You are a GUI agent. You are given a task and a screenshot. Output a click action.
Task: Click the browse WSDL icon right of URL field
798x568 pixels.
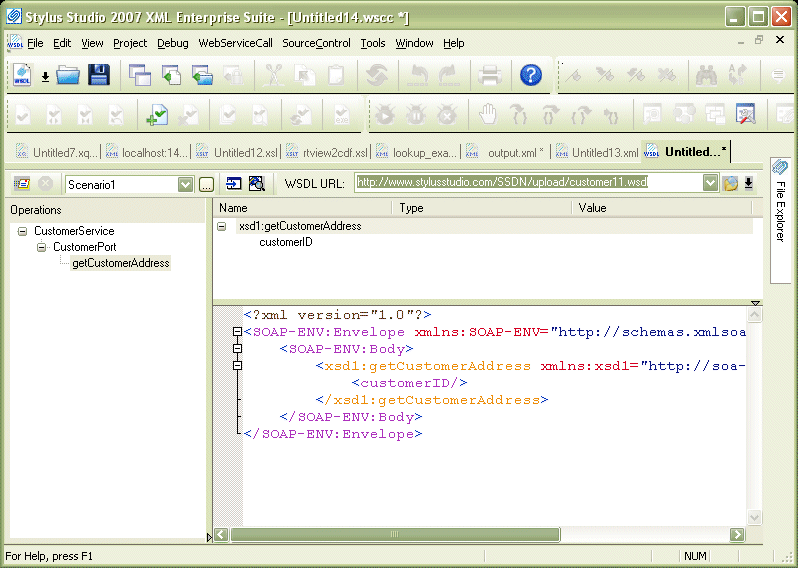click(730, 183)
